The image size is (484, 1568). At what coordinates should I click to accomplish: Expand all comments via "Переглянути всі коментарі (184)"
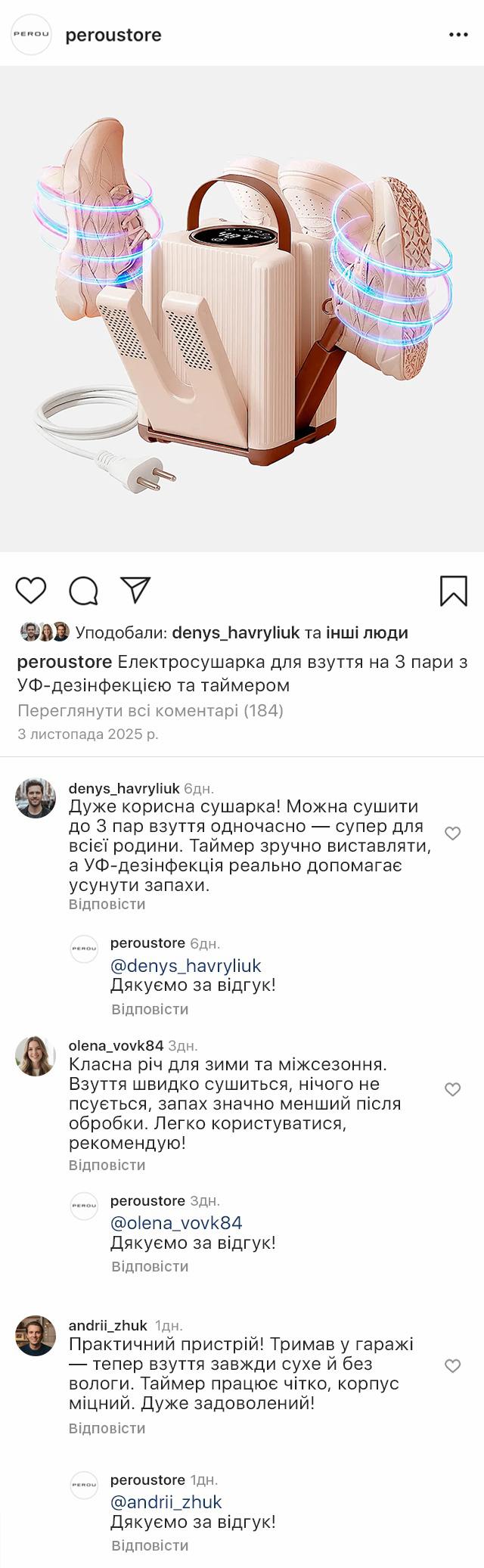pos(150,710)
